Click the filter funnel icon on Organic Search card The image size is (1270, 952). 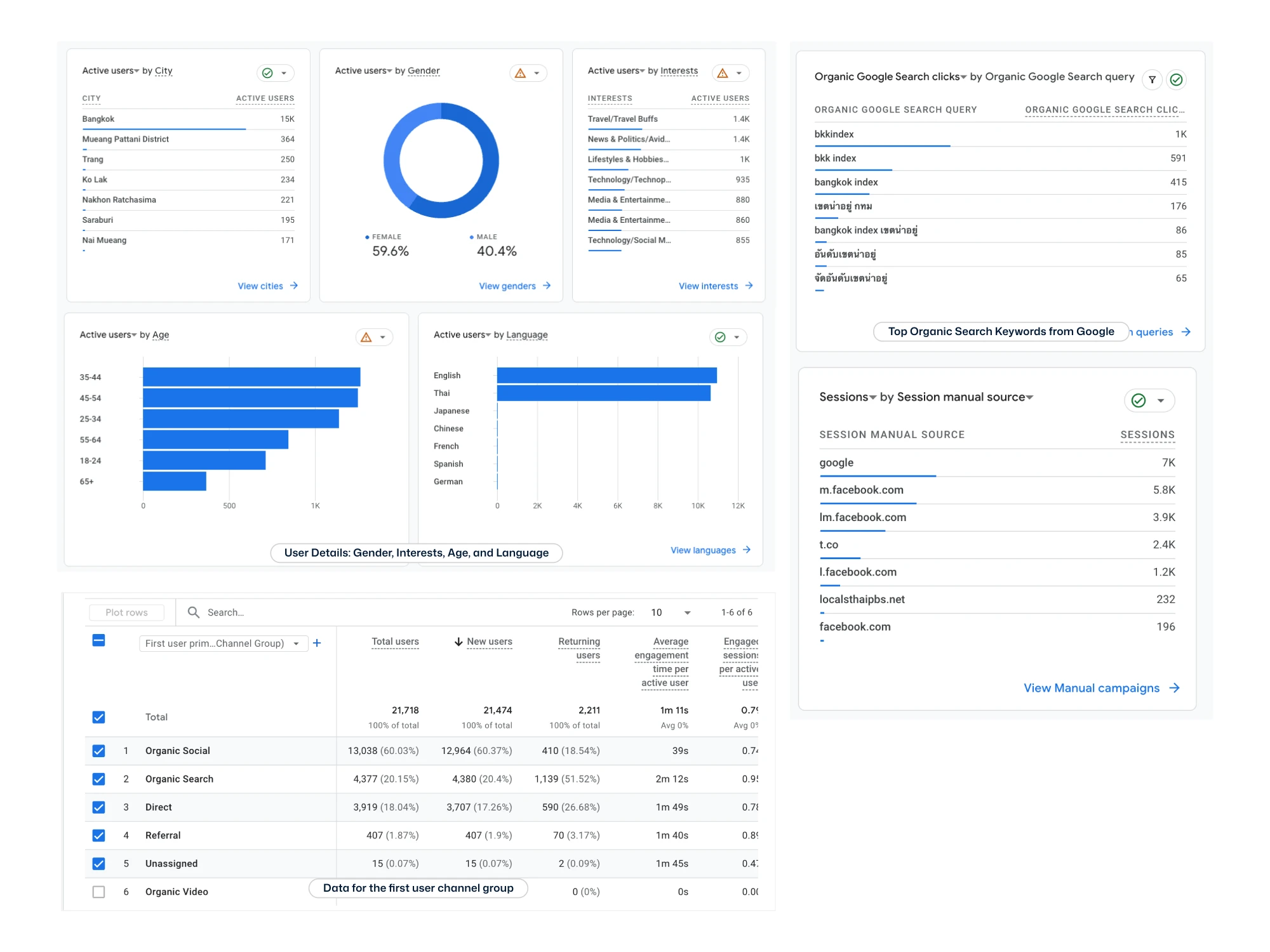coord(1152,79)
